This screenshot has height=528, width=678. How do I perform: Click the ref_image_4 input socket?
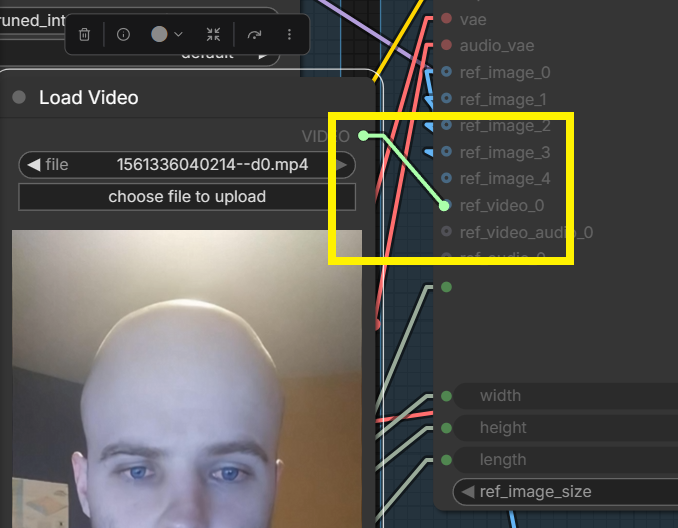[446, 178]
